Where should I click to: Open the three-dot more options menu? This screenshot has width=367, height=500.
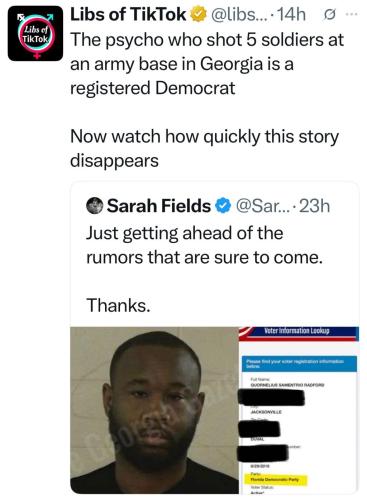point(352,14)
